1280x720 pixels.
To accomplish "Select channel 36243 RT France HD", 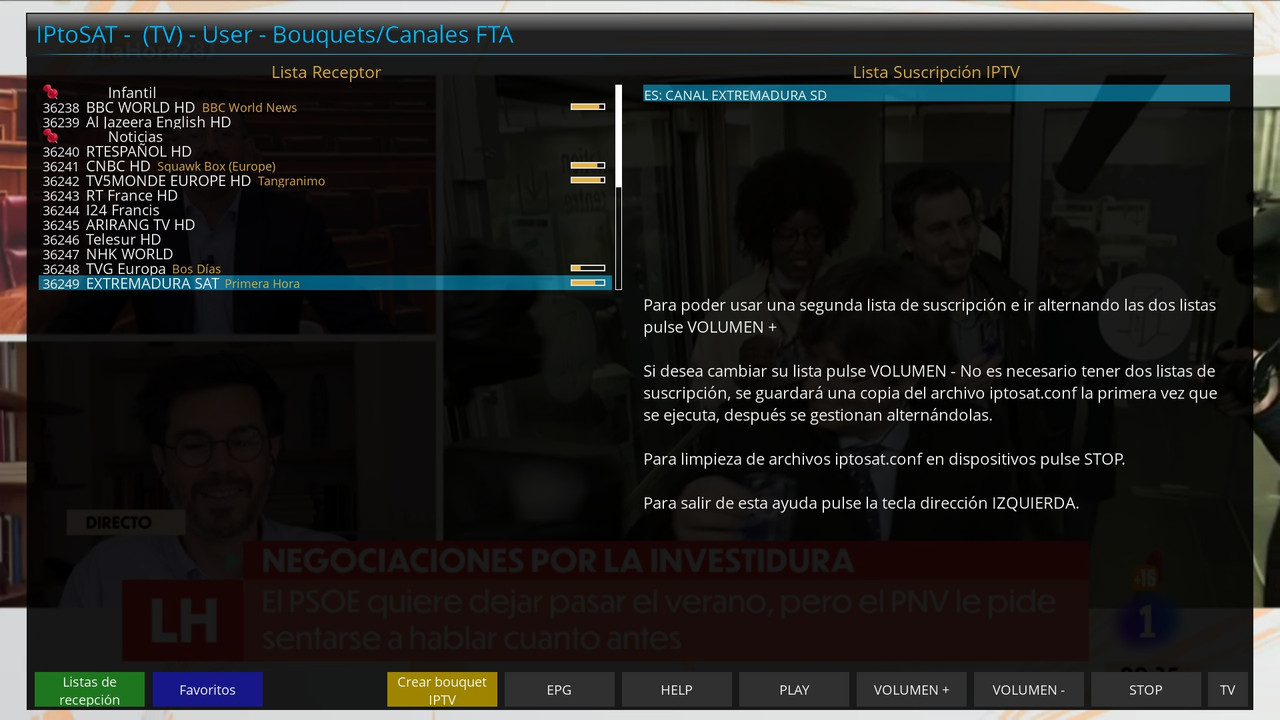I will [x=325, y=196].
